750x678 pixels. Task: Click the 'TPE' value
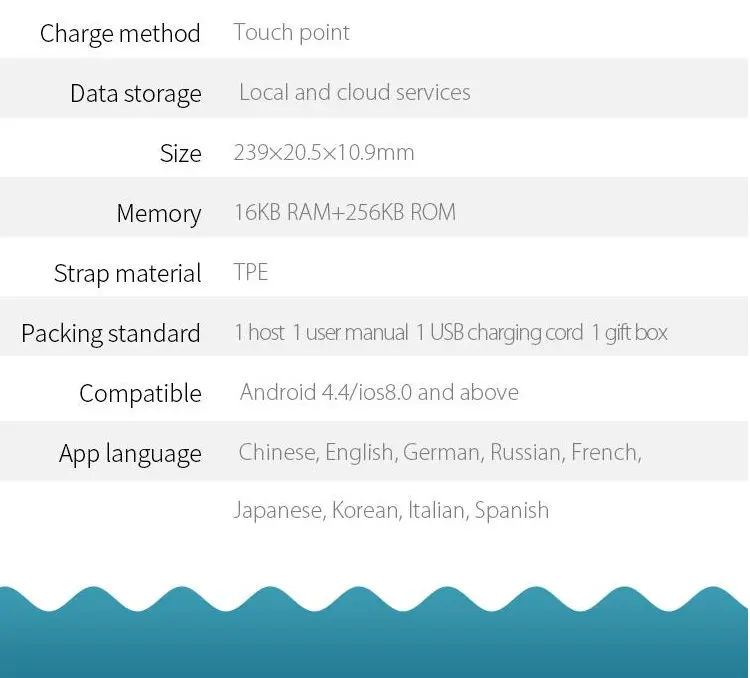point(251,272)
